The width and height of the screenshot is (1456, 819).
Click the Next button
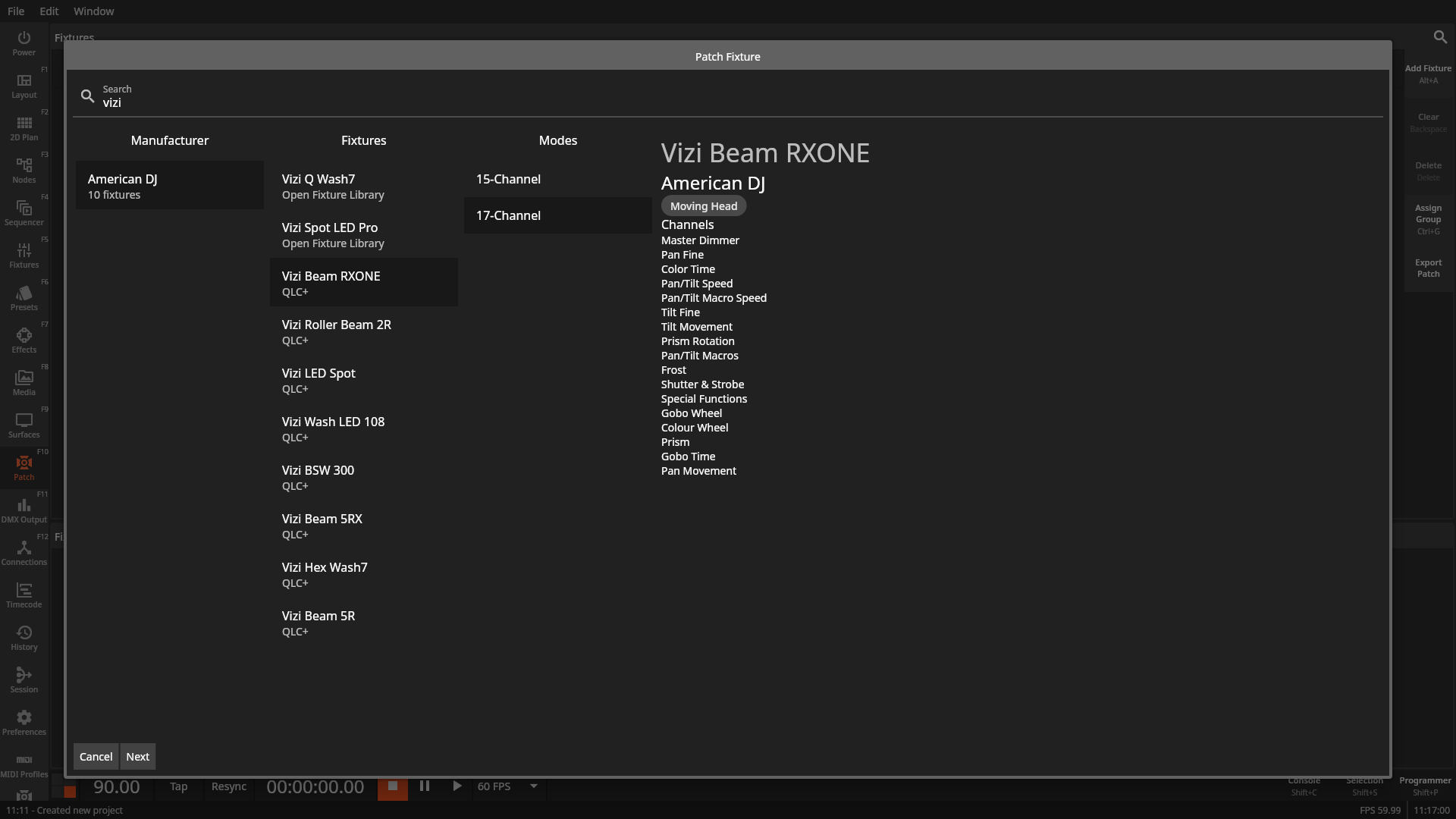[x=137, y=756]
